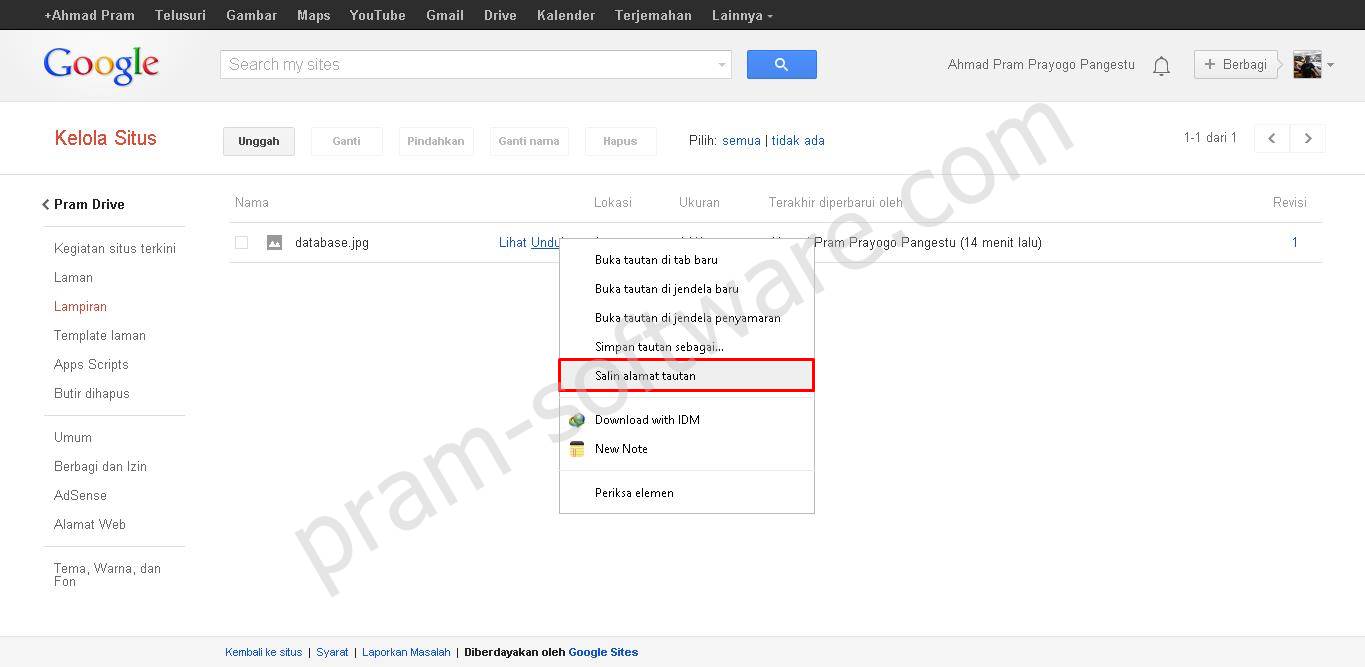Expand the Lainnya menu
This screenshot has width=1365, height=667.
pyautogui.click(x=742, y=15)
